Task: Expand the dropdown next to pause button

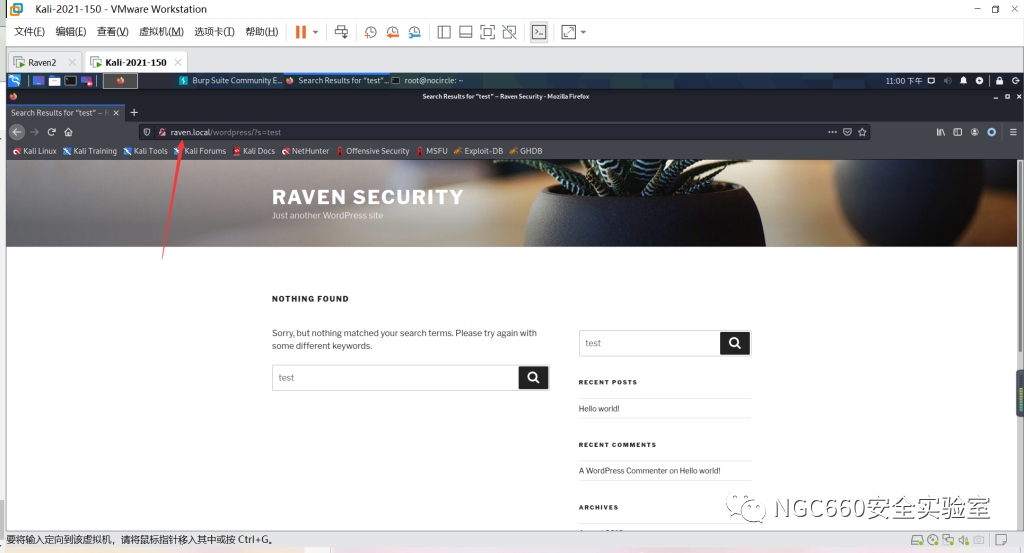Action: pyautogui.click(x=316, y=32)
